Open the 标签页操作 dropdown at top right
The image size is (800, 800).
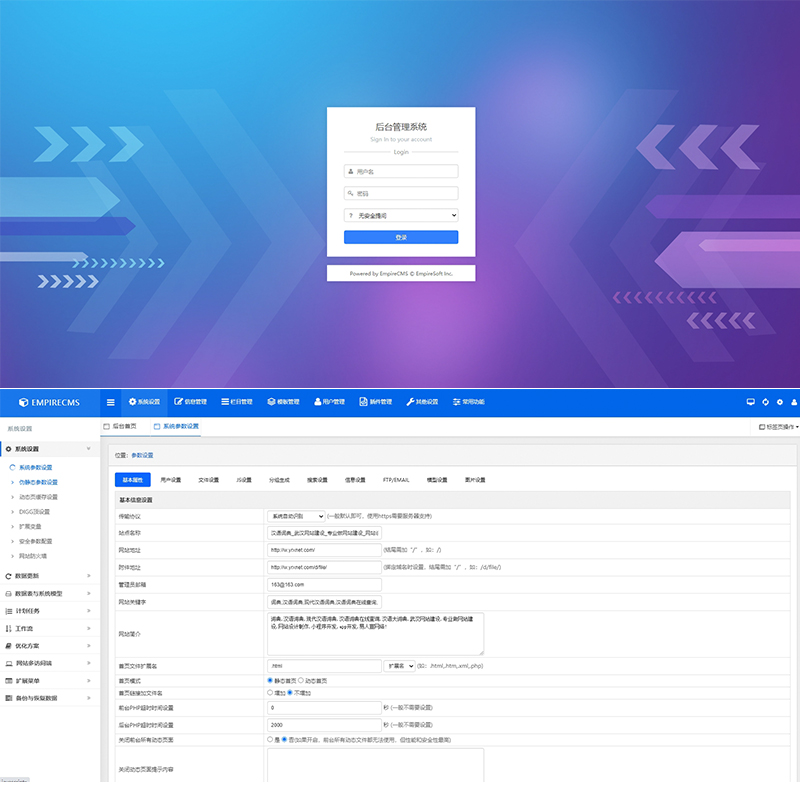(x=778, y=427)
